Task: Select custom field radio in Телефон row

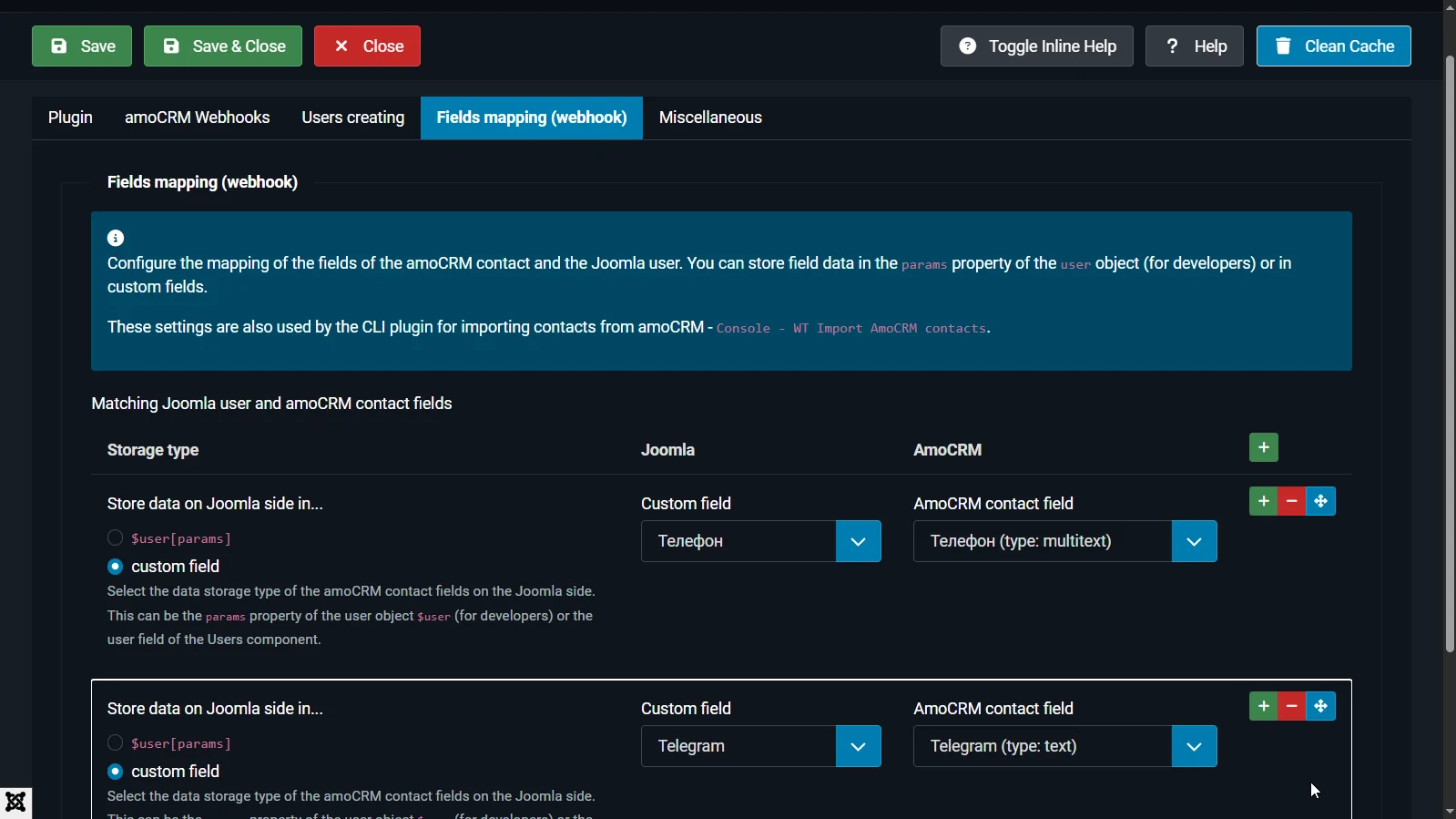Action: [115, 567]
